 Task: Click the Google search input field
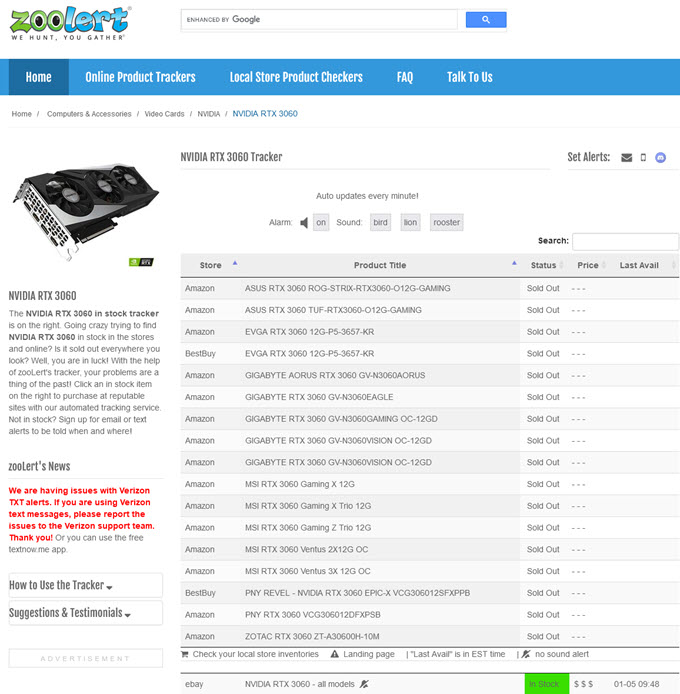(x=319, y=19)
